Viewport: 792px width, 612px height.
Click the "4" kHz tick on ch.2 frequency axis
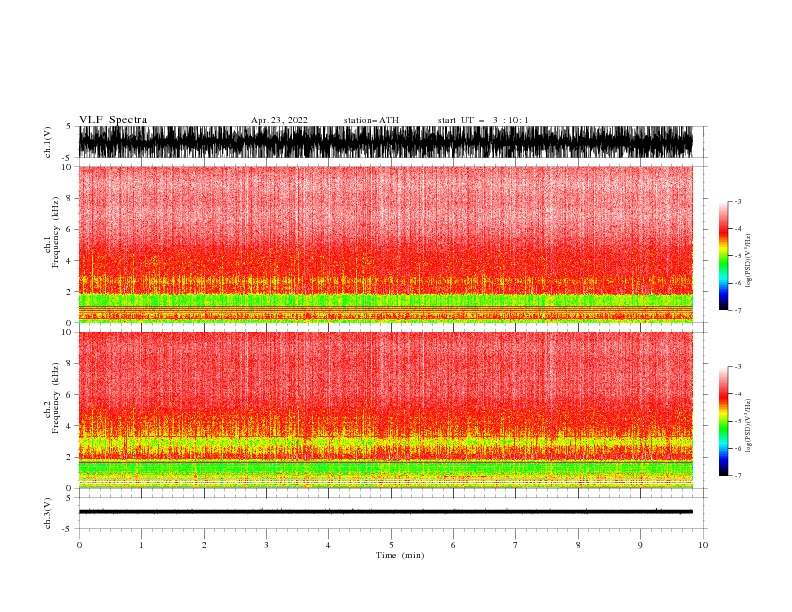tap(69, 426)
